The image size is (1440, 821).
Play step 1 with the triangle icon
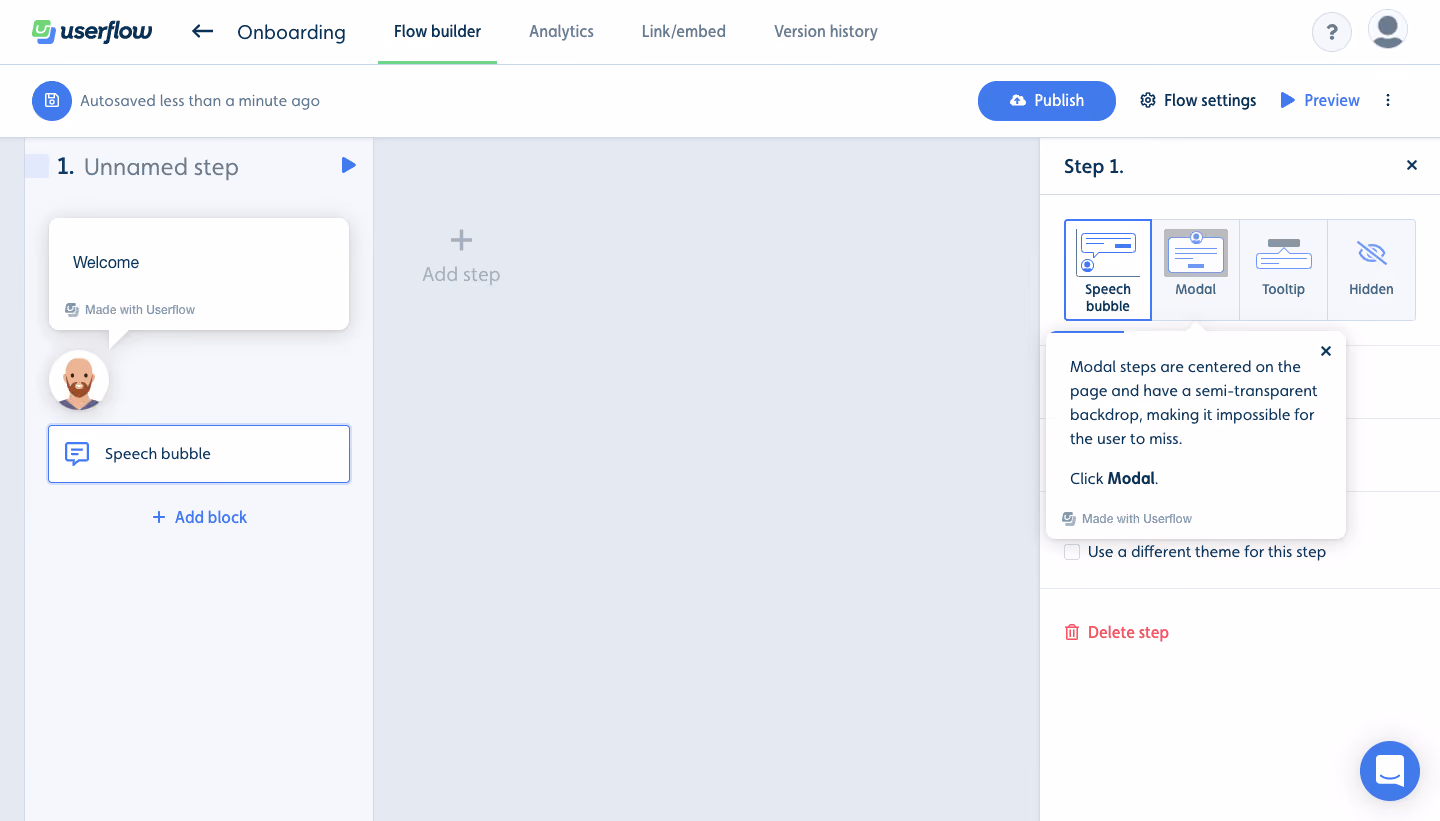coord(348,165)
